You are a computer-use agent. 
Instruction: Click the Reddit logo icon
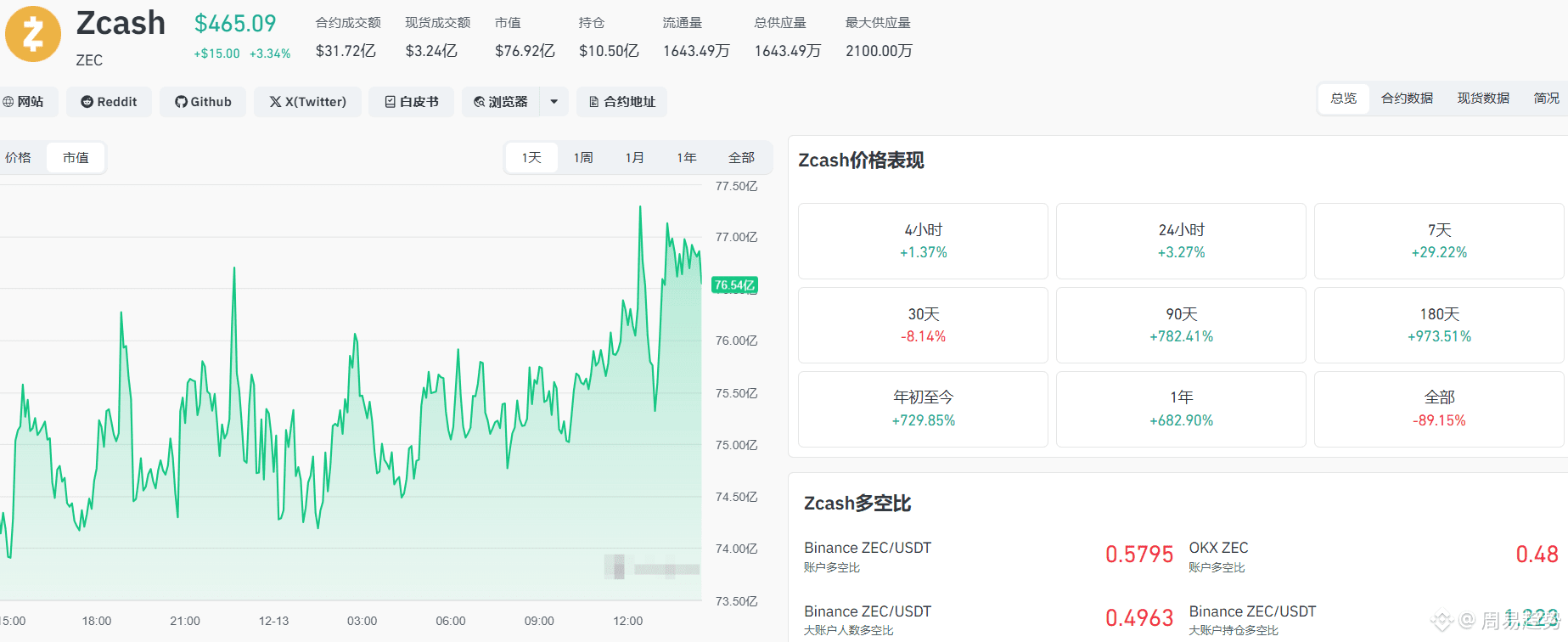(87, 102)
